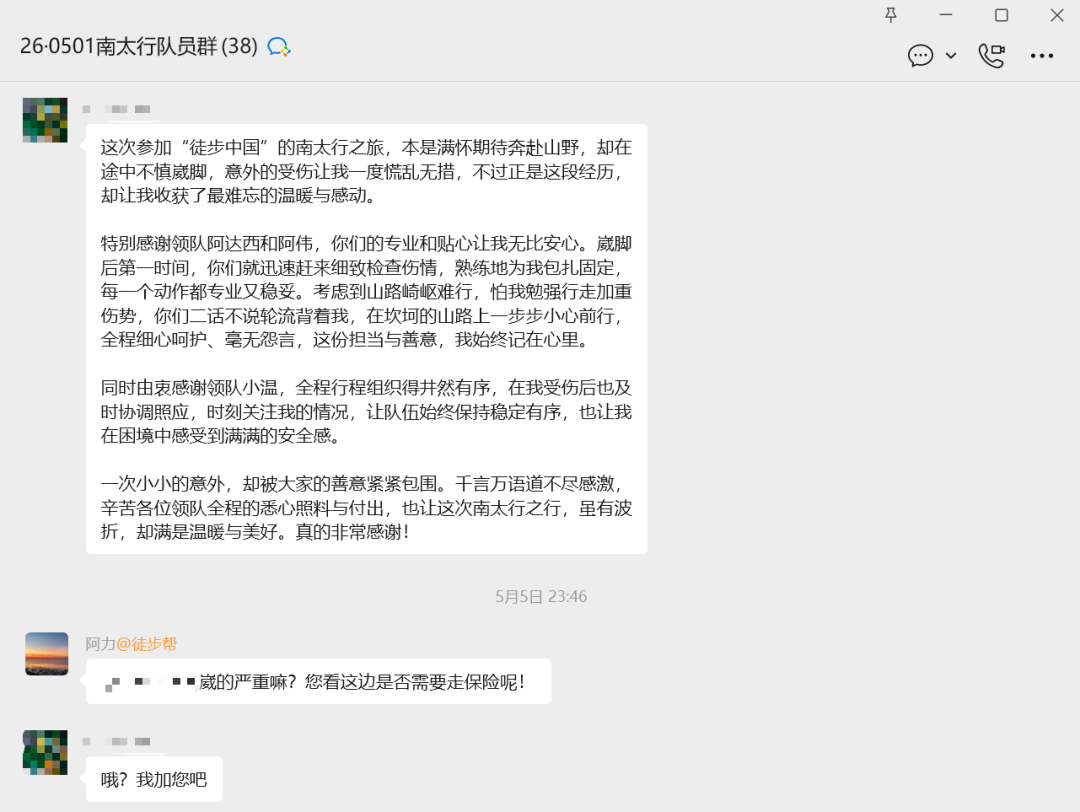Open the three-dot more options menu

pyautogui.click(x=1042, y=56)
